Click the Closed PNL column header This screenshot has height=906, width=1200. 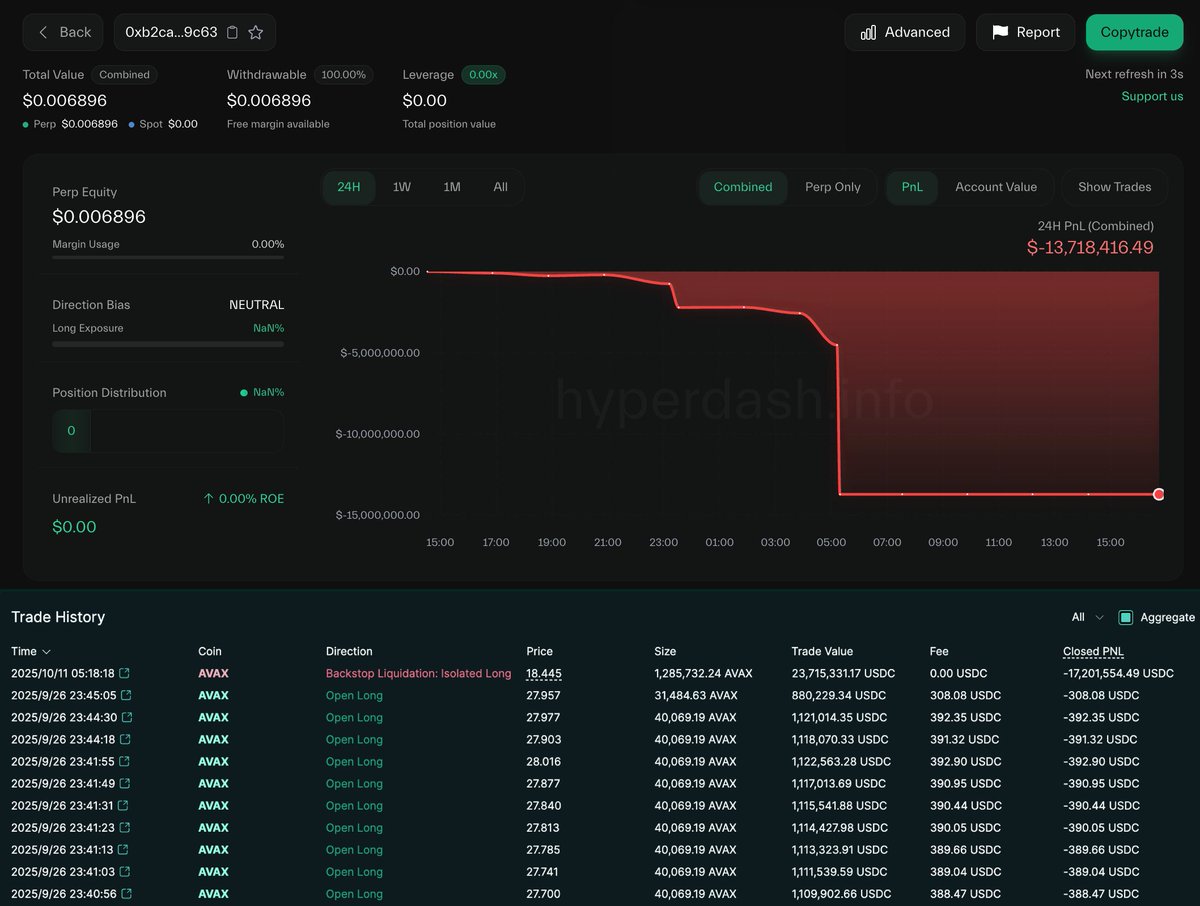1093,652
